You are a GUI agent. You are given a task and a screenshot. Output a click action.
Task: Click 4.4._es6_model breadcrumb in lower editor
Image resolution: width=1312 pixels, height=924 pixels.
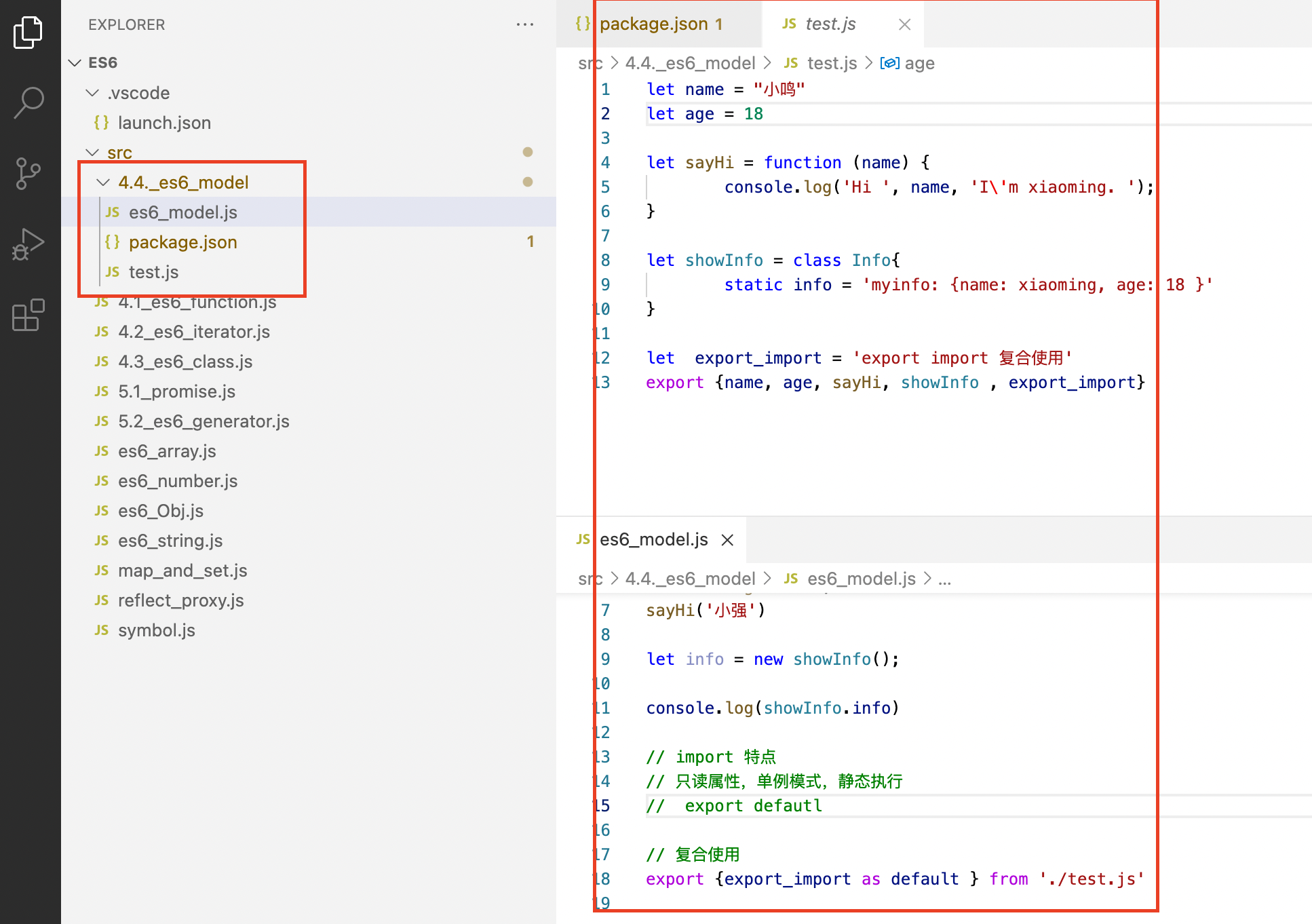689,579
